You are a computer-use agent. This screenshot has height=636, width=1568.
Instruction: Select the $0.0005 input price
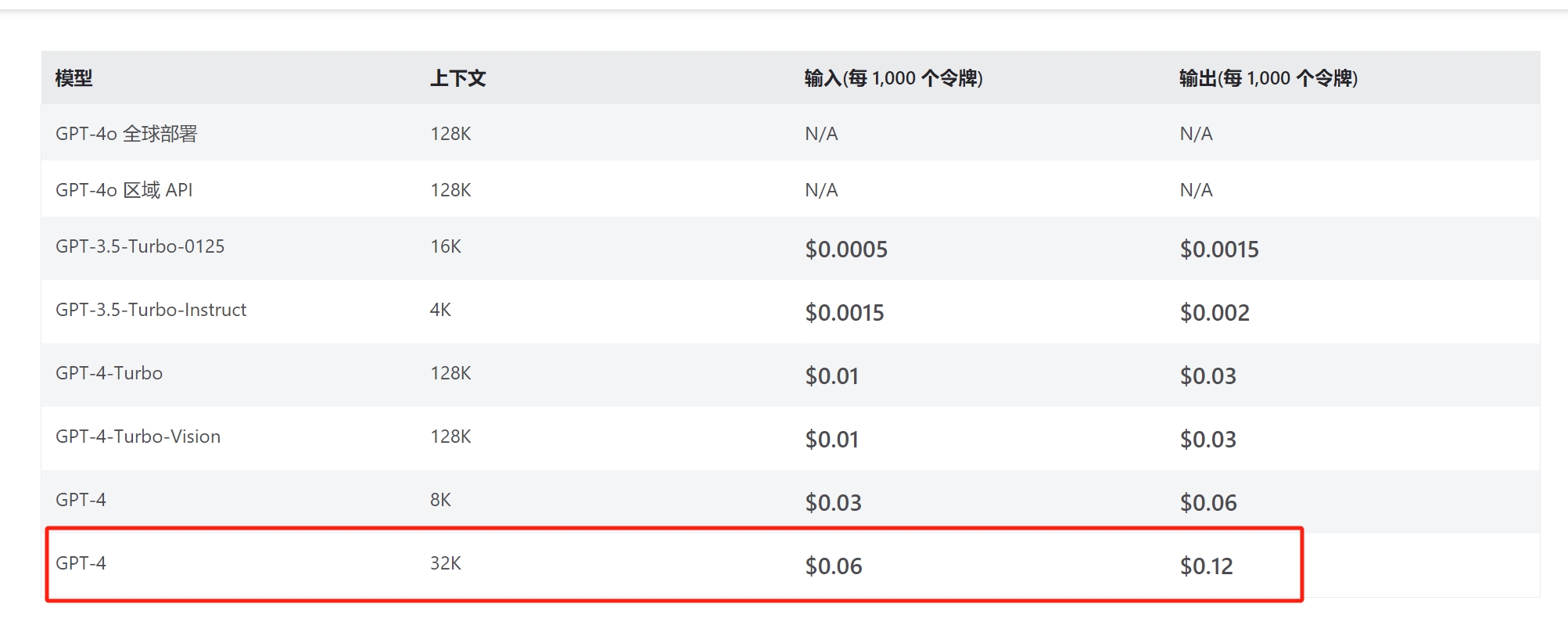(846, 250)
